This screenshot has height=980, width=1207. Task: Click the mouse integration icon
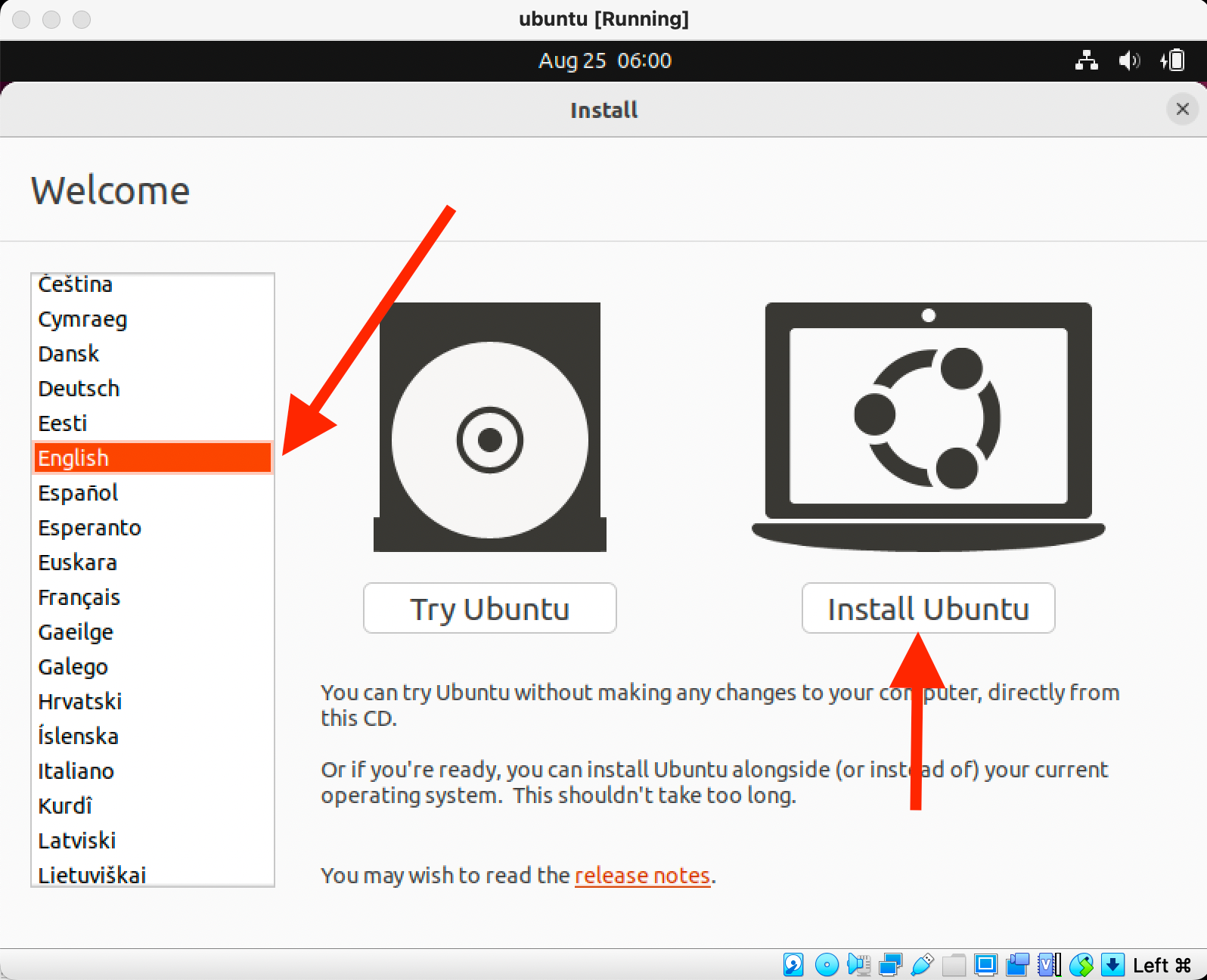tap(1081, 965)
